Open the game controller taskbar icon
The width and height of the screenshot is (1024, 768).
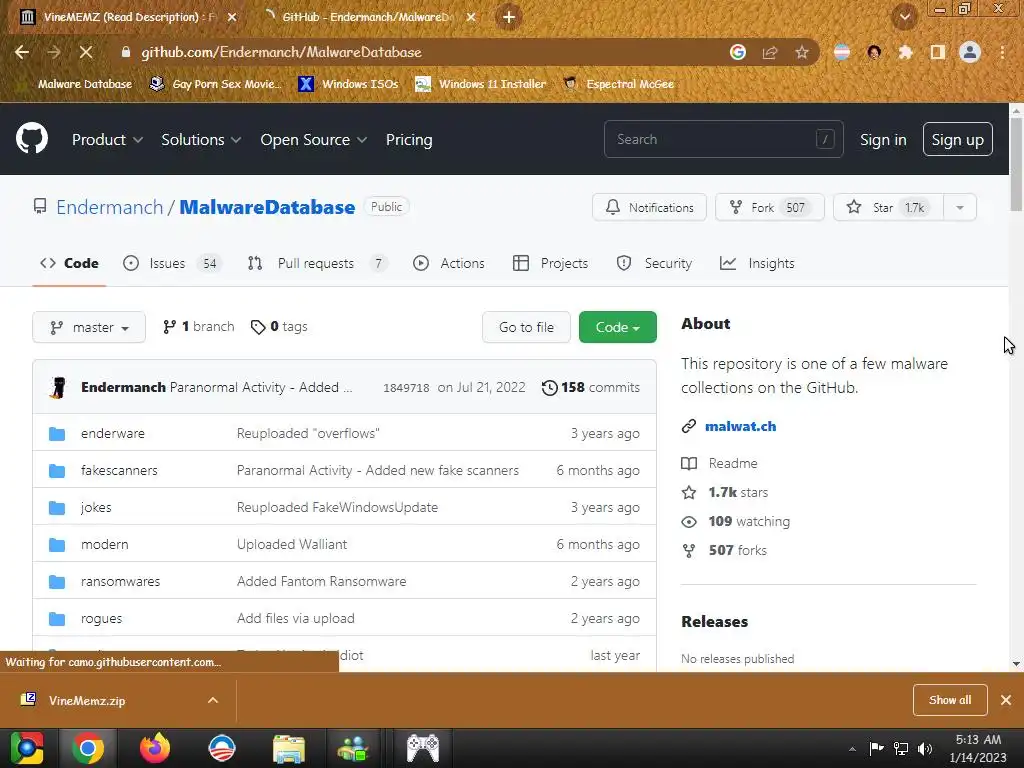423,748
